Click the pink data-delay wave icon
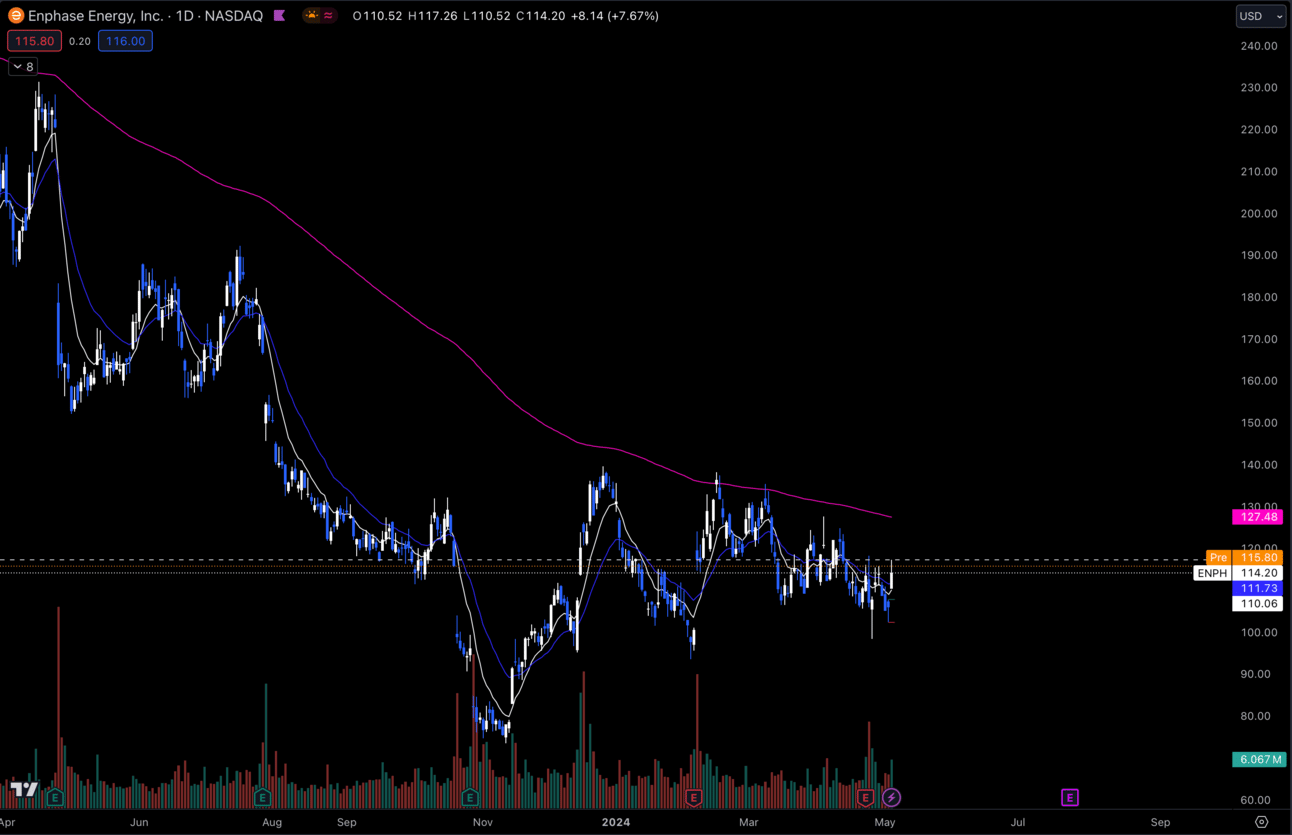 [328, 16]
